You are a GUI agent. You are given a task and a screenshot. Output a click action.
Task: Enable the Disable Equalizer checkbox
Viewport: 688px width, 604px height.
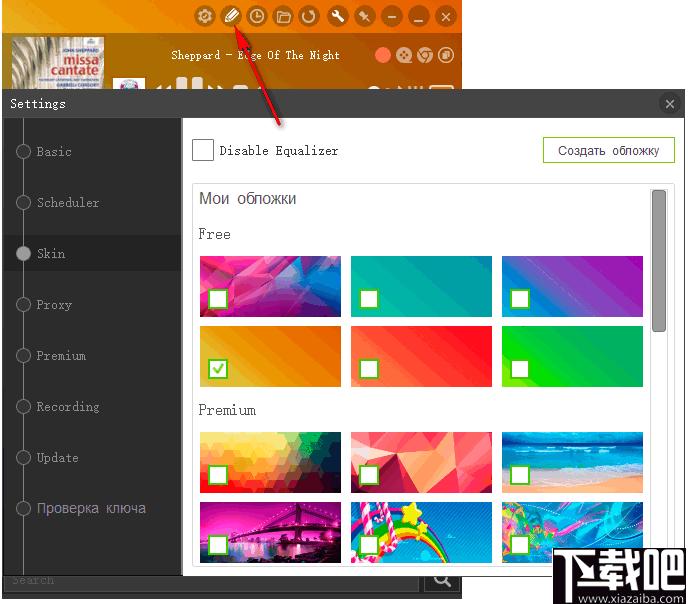pyautogui.click(x=203, y=150)
